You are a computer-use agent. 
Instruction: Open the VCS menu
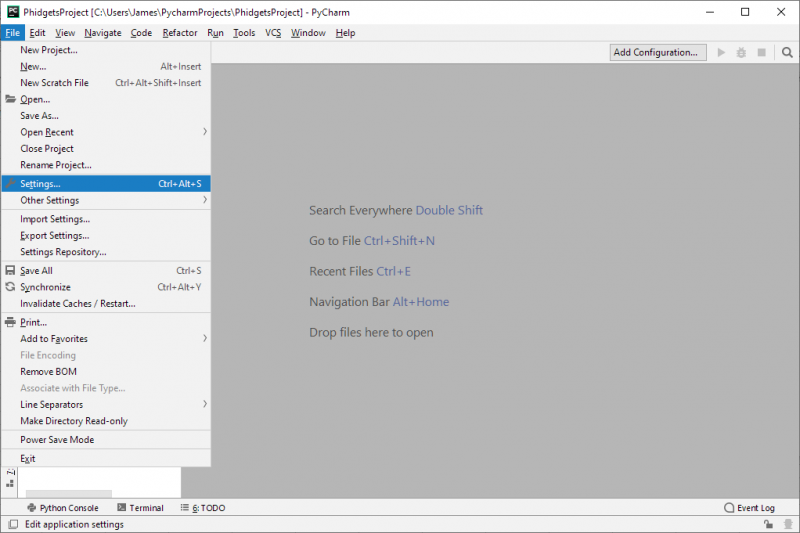click(x=273, y=33)
